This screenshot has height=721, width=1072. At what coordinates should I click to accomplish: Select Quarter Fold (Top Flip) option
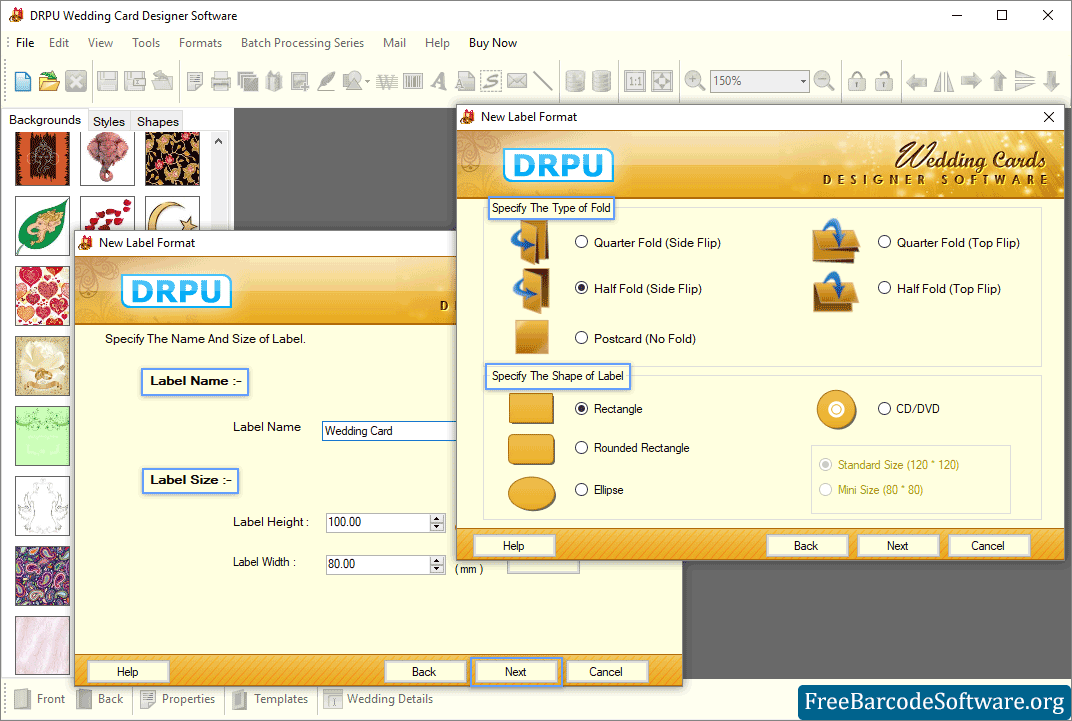(x=884, y=242)
